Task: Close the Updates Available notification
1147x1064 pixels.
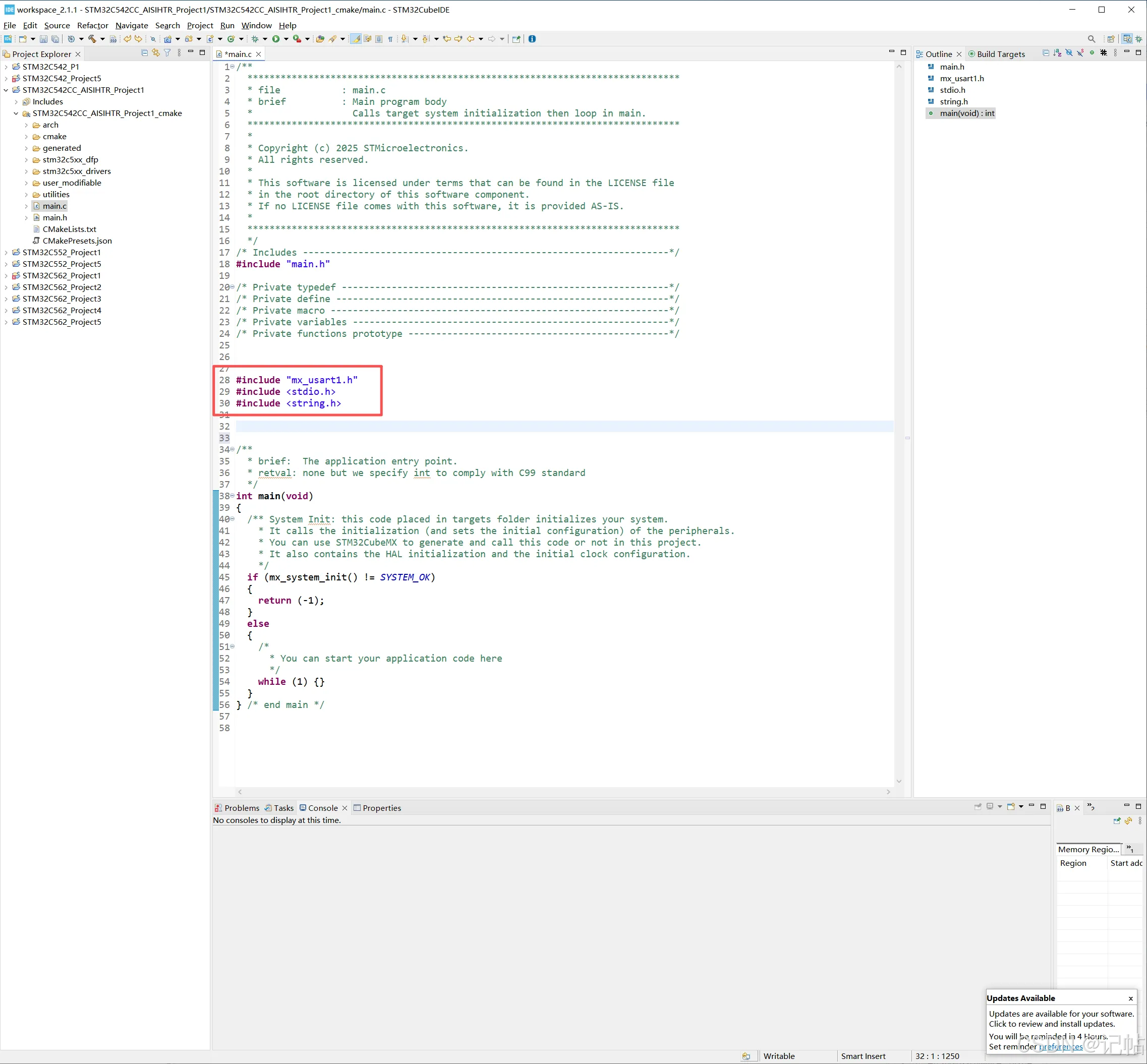Action: point(1131,998)
